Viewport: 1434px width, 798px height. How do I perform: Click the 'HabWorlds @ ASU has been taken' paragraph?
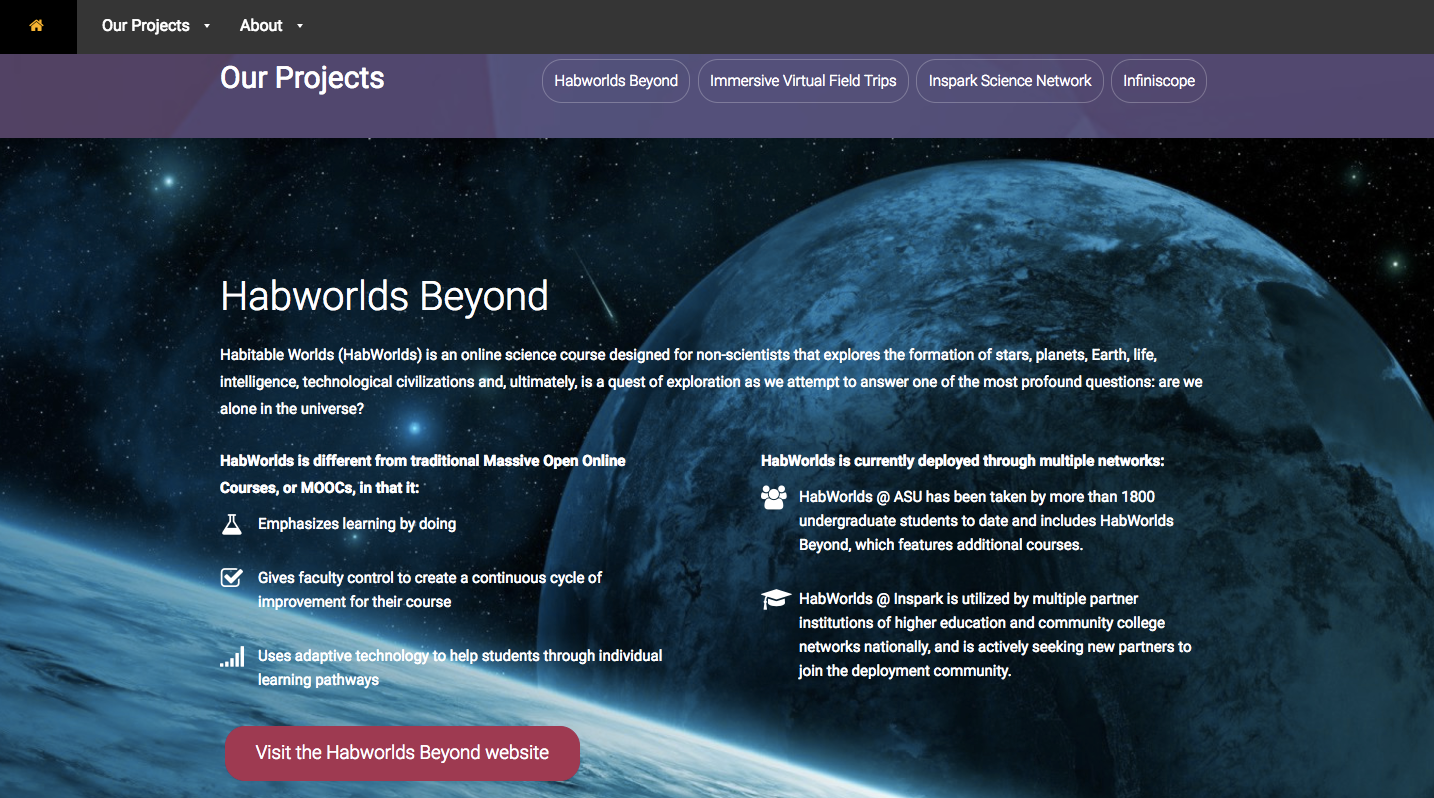coord(986,521)
